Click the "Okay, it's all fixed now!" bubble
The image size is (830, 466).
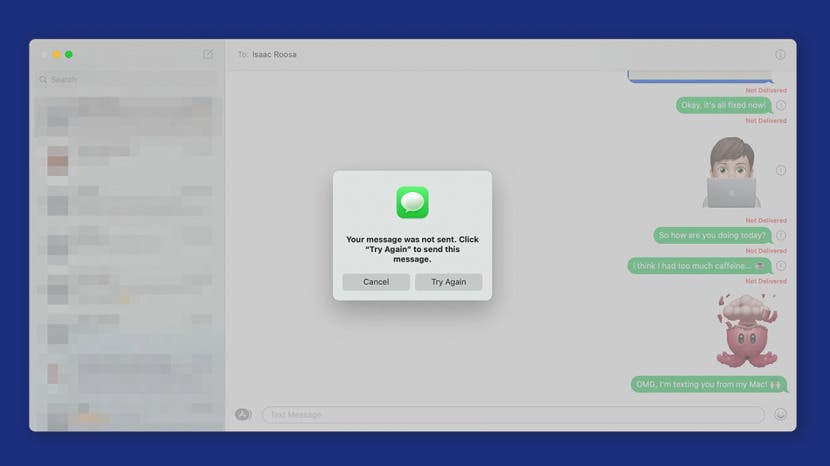[724, 105]
